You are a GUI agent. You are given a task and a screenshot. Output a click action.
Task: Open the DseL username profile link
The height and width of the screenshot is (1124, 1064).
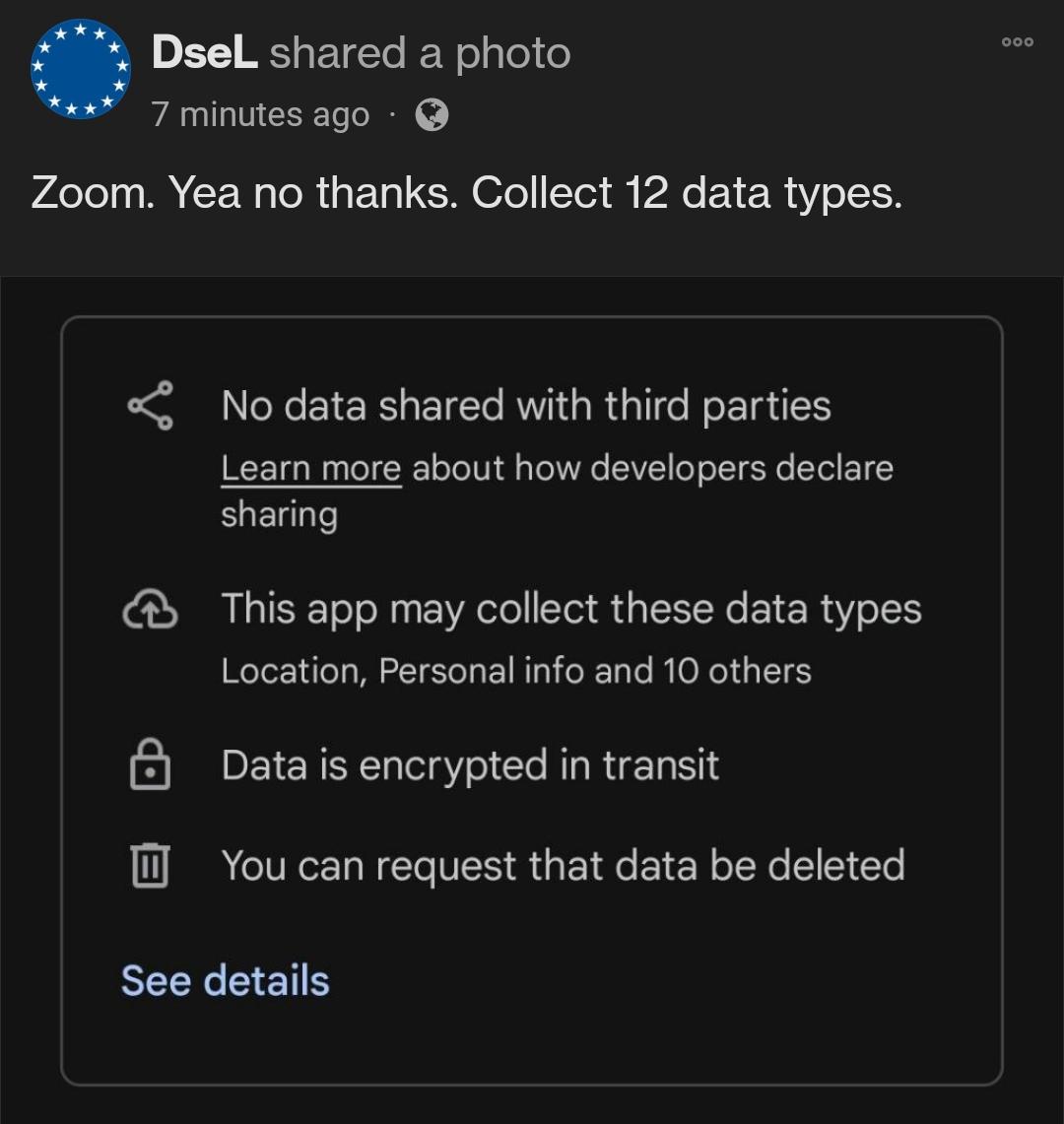[205, 53]
